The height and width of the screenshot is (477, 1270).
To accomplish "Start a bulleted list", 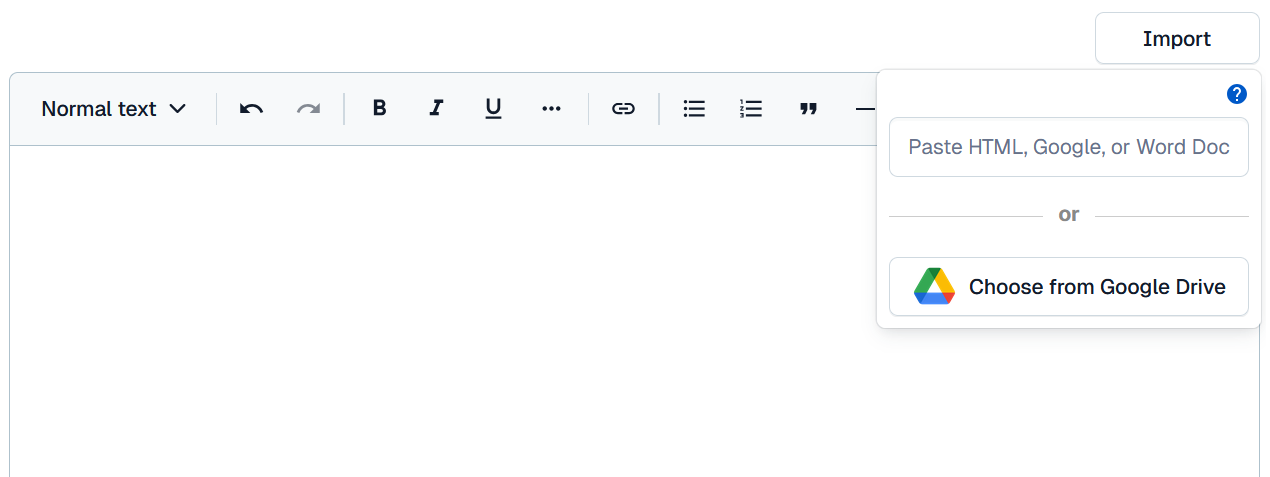I will click(694, 109).
